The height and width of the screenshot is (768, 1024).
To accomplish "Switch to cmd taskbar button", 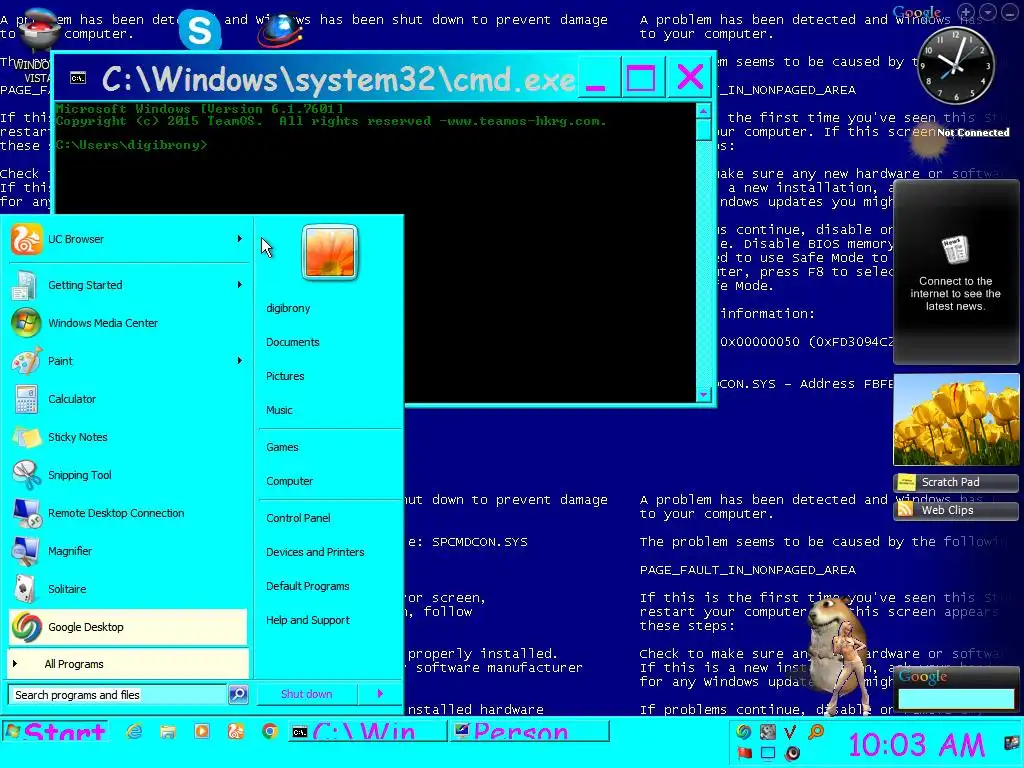I will coord(368,731).
